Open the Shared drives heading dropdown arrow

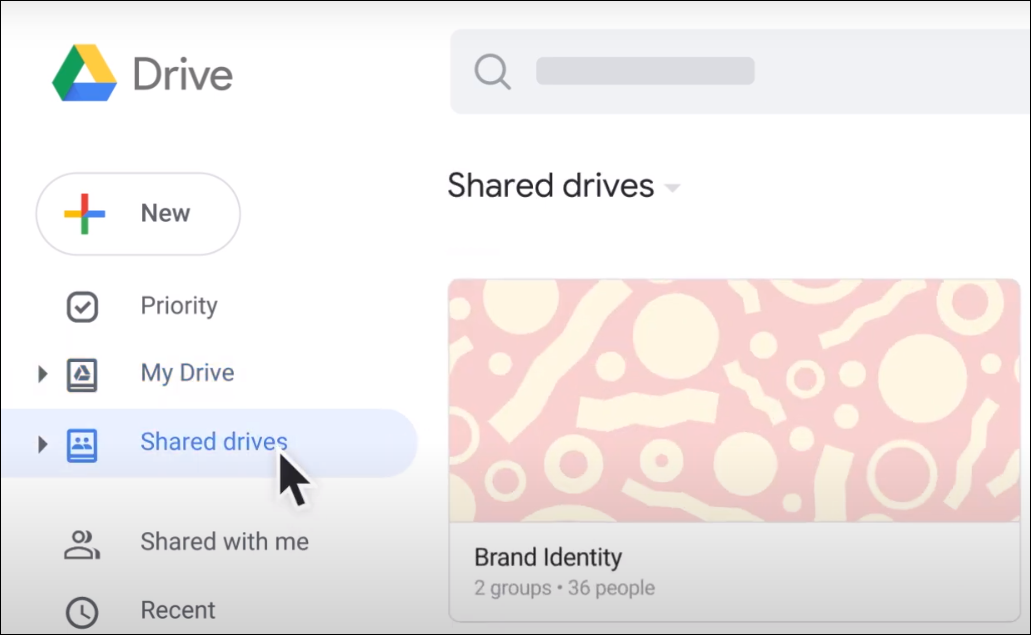click(673, 189)
